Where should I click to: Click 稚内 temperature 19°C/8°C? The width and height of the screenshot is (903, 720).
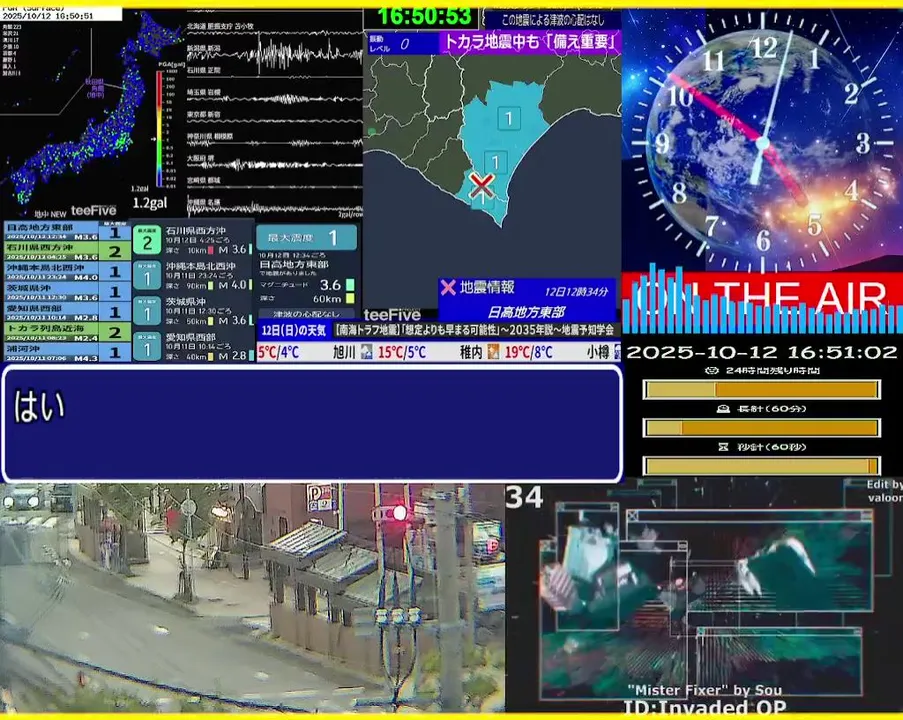pyautogui.click(x=529, y=352)
